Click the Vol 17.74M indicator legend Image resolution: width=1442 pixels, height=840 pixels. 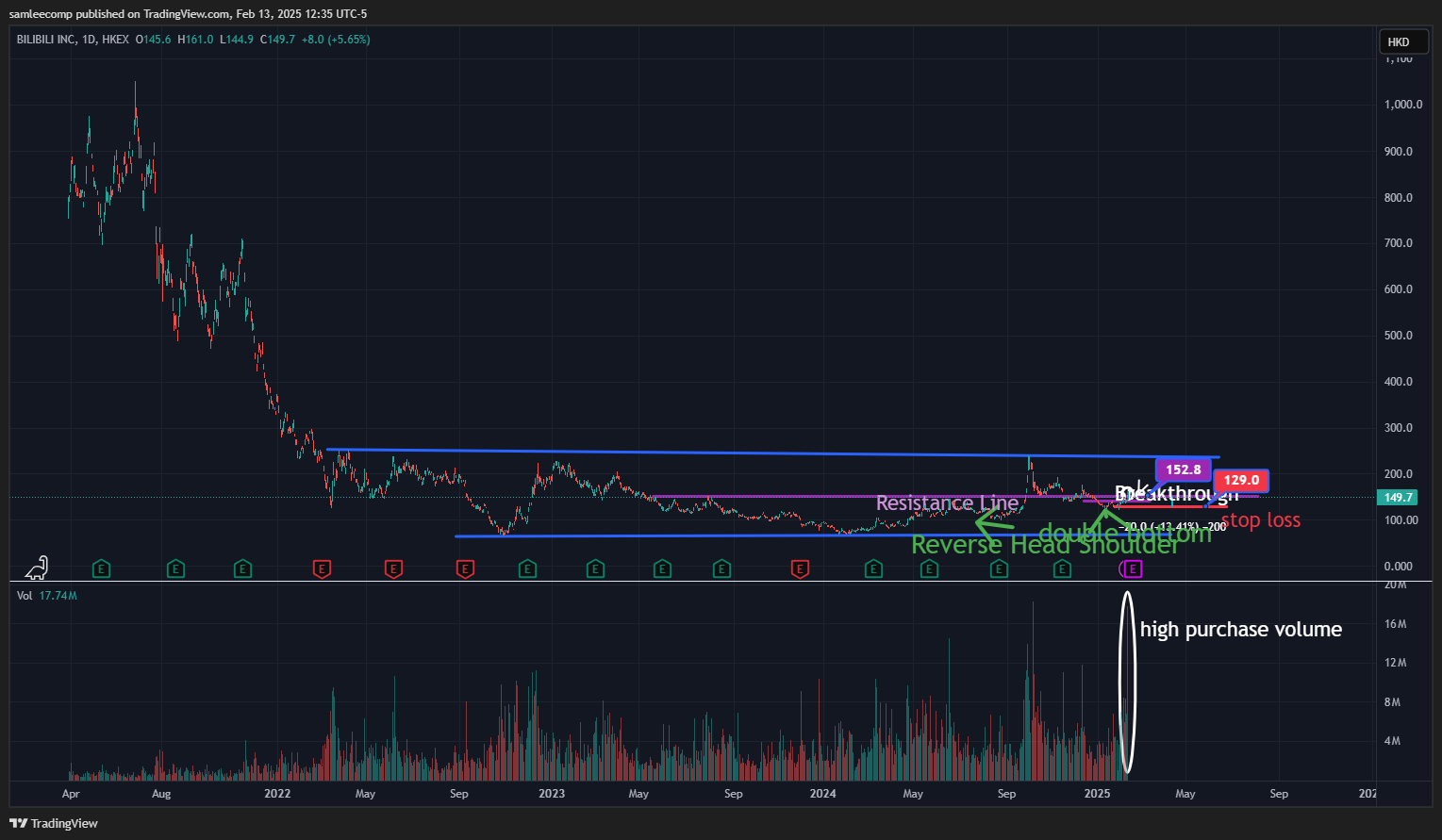coord(47,596)
